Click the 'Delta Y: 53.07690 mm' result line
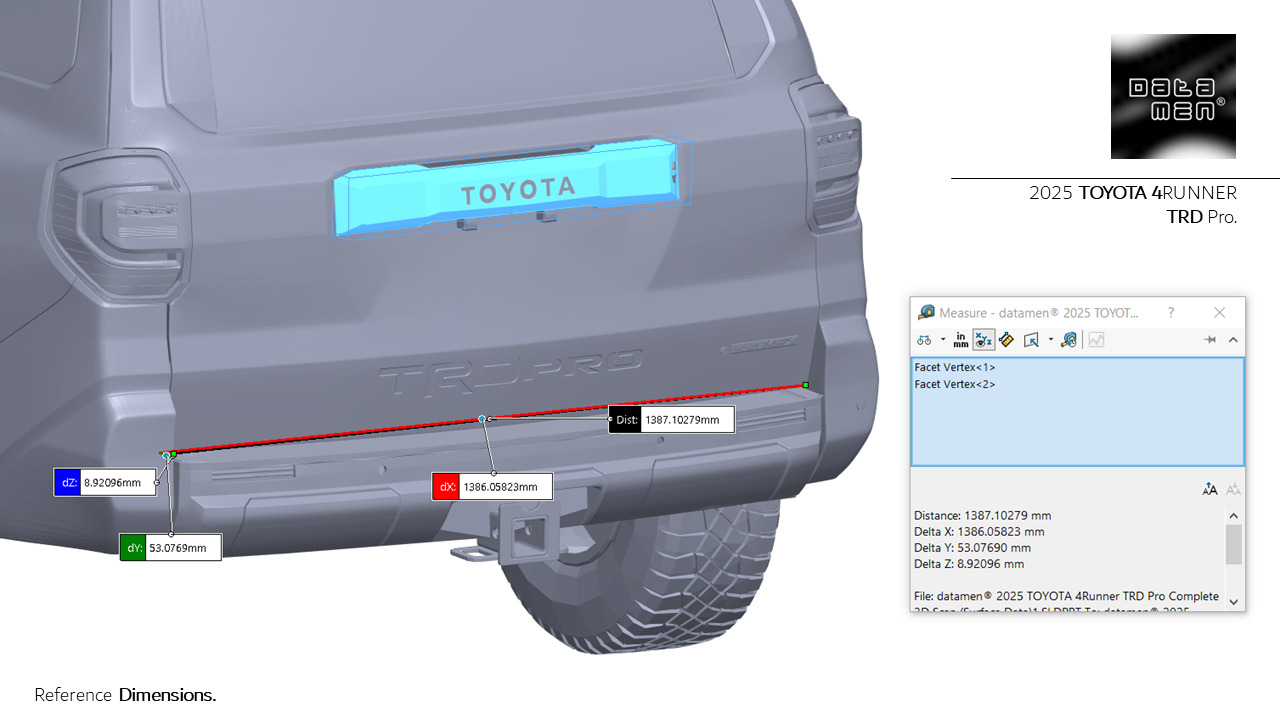 click(972, 548)
